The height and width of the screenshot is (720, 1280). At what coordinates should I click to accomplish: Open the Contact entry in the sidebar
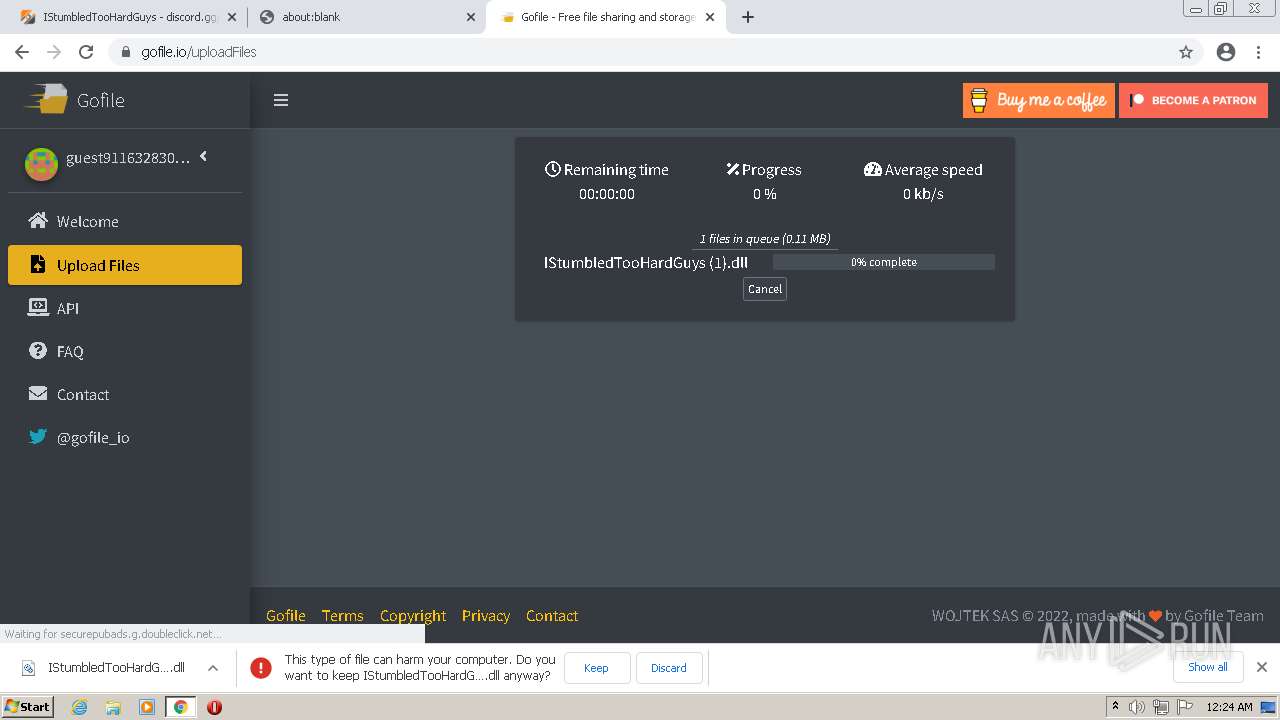(x=125, y=394)
